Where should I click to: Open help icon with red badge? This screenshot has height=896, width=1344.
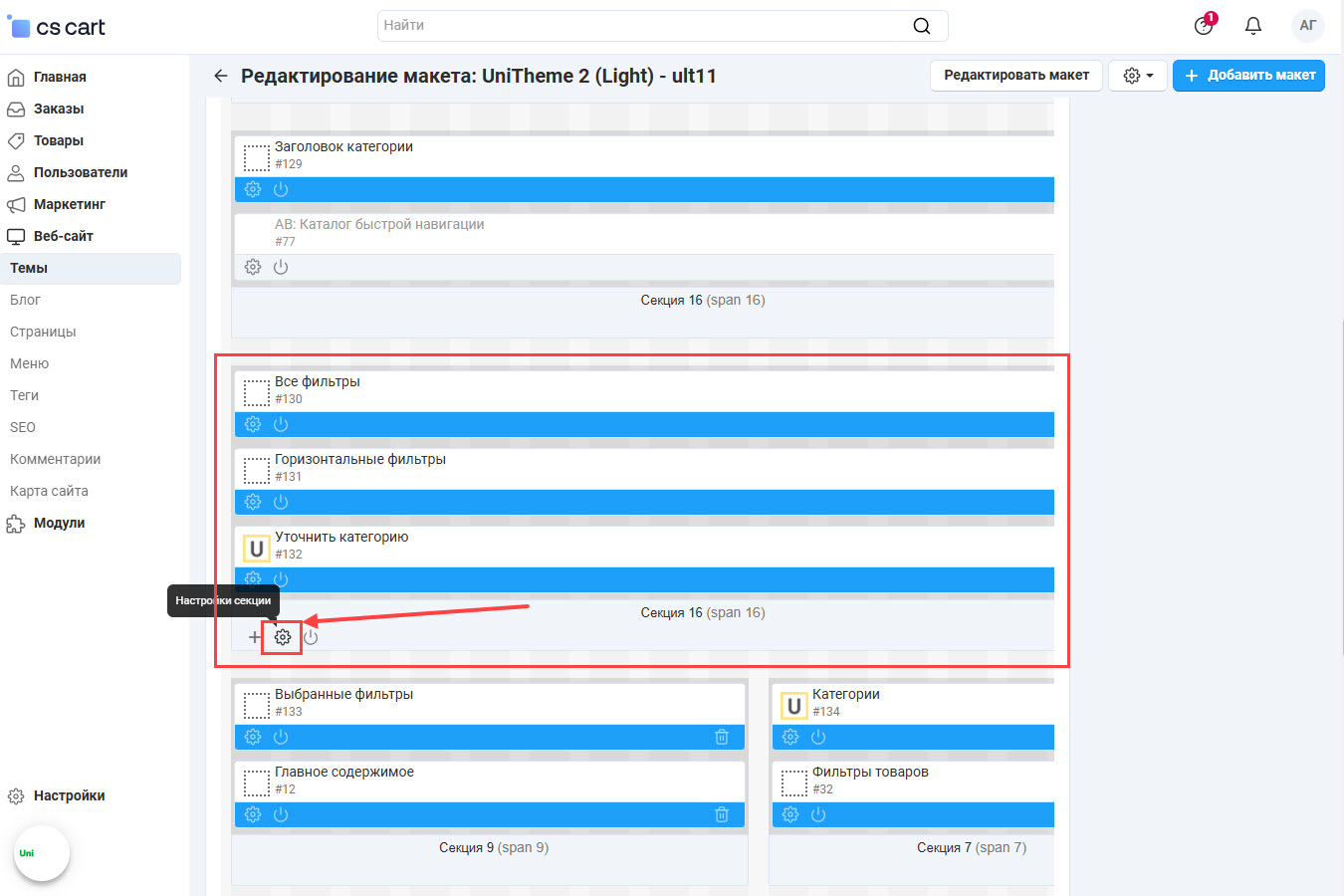click(x=1204, y=26)
